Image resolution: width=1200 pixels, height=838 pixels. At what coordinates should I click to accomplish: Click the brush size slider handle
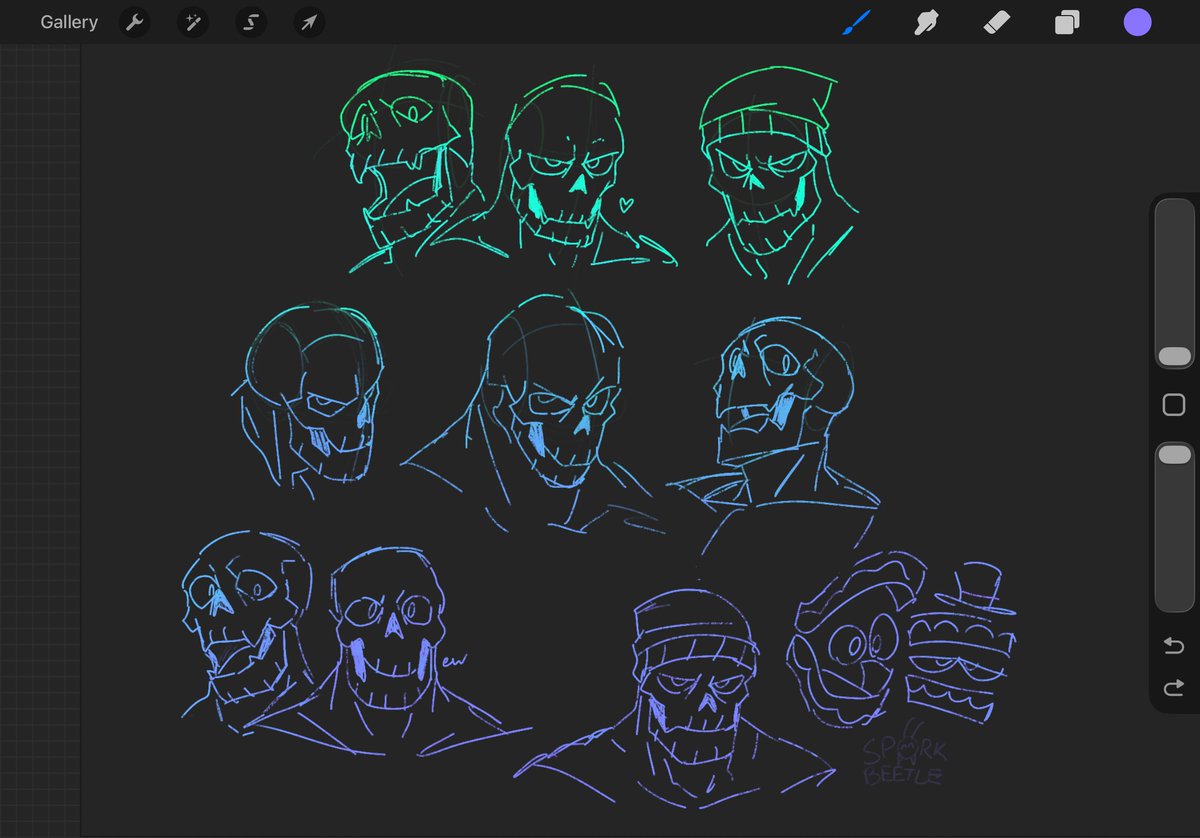[1174, 356]
